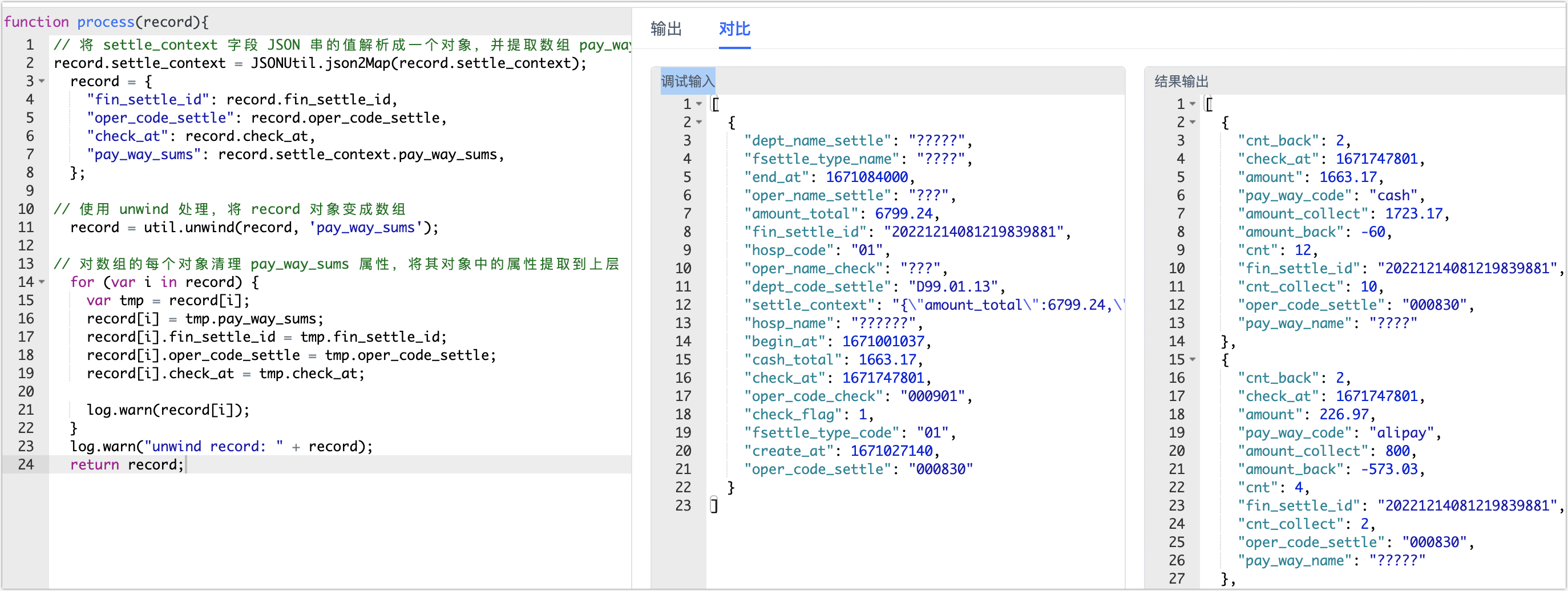Click the 调试输入 panel header
Viewport: 1568px width, 591px height.
[687, 81]
